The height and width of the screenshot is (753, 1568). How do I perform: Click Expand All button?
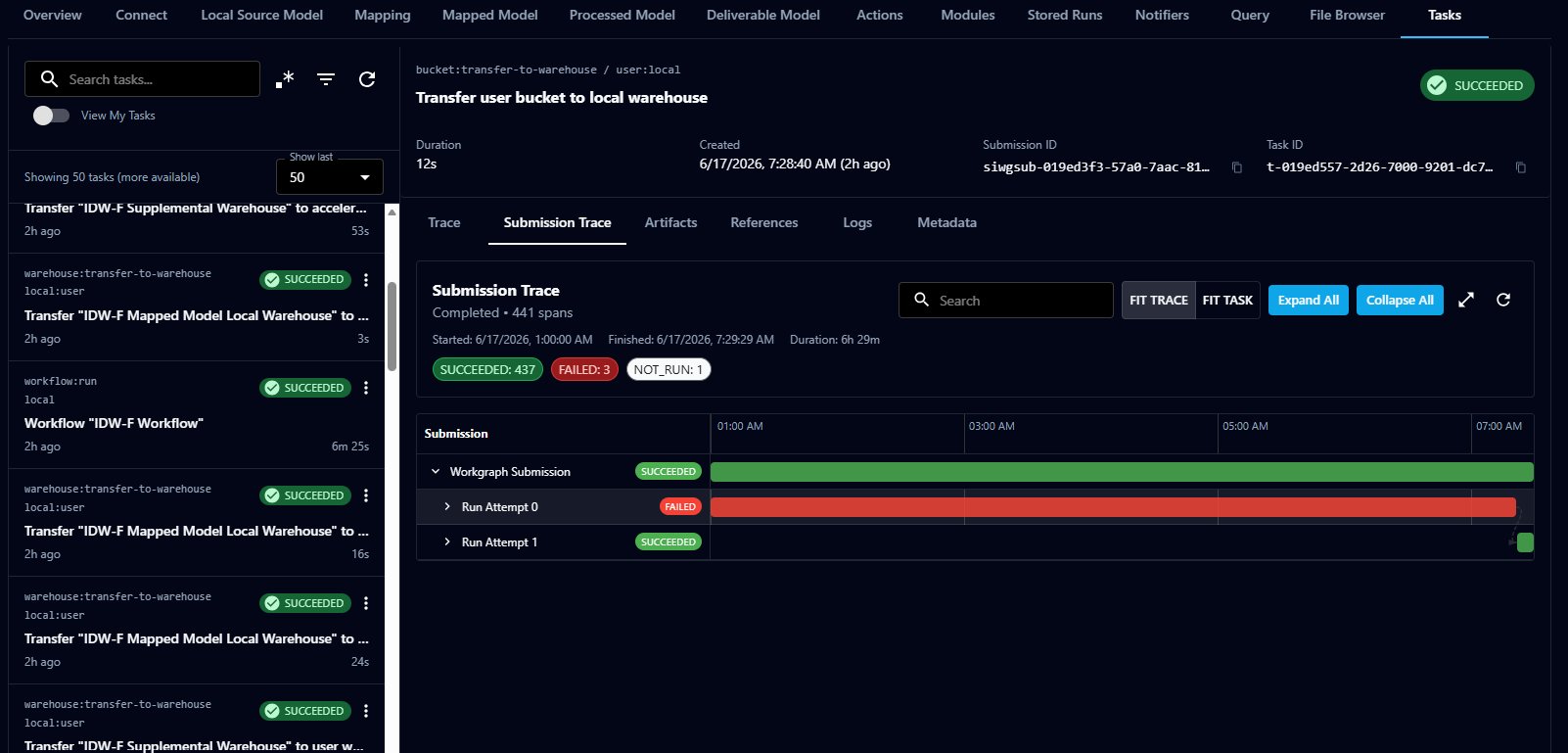(x=1308, y=300)
